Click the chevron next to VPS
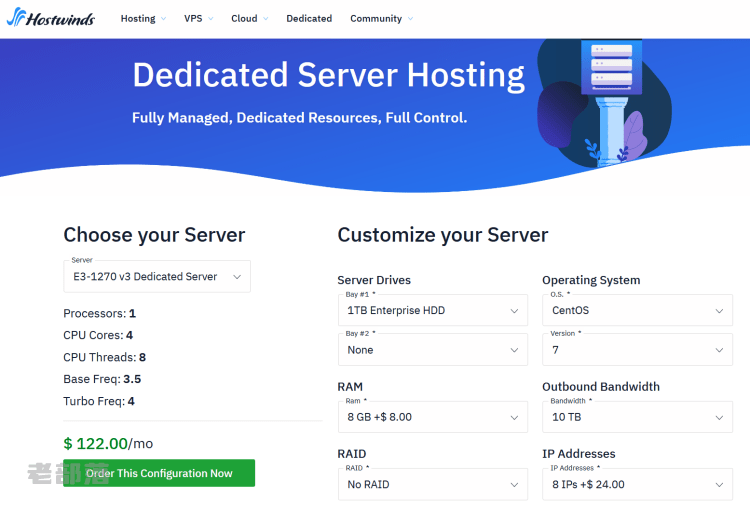The width and height of the screenshot is (750, 508). (x=210, y=19)
